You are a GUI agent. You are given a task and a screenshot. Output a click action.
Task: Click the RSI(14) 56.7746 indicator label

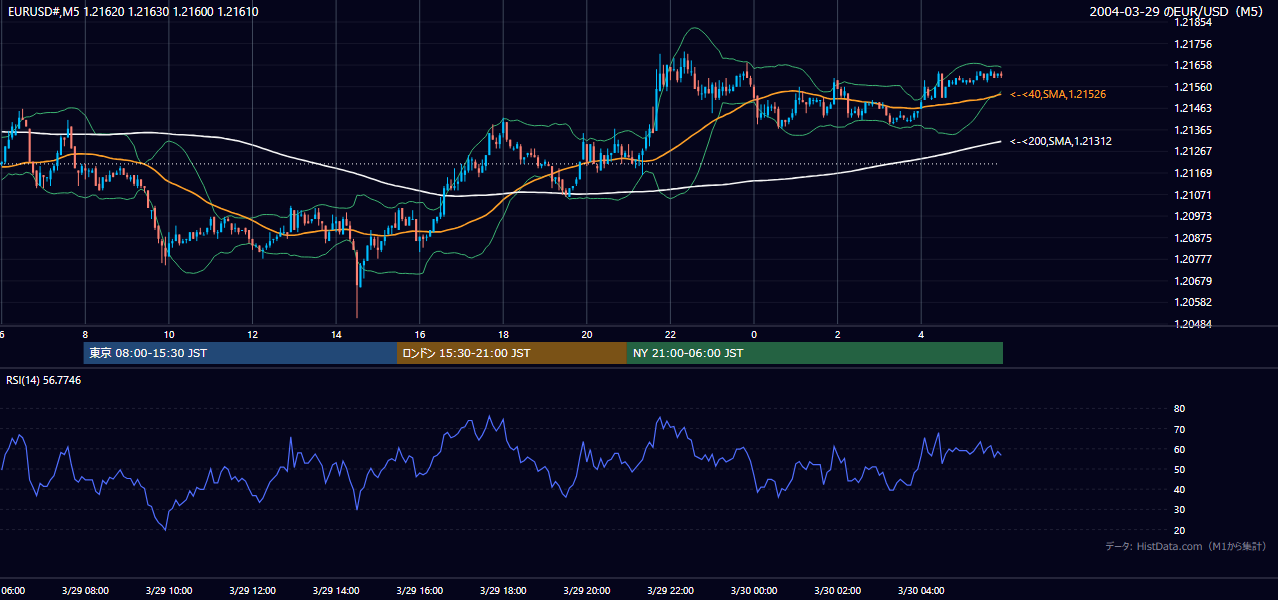coord(44,380)
